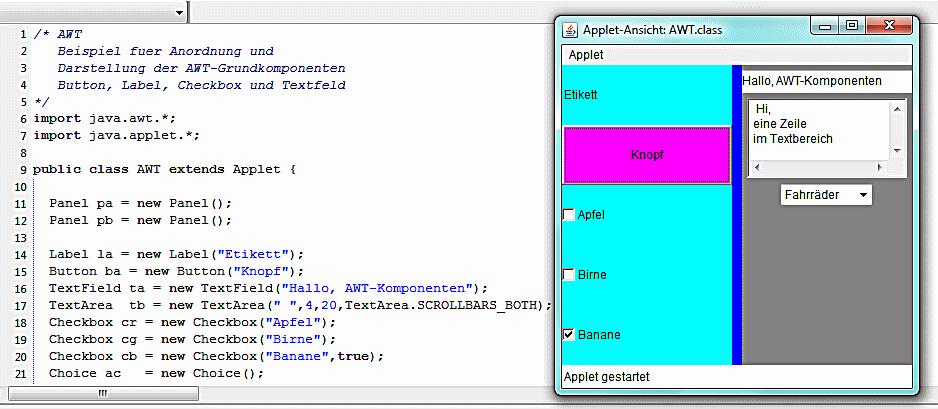This screenshot has height=409, width=938.
Task: Expand the dropdown above the code editor
Action: pyautogui.click(x=179, y=13)
